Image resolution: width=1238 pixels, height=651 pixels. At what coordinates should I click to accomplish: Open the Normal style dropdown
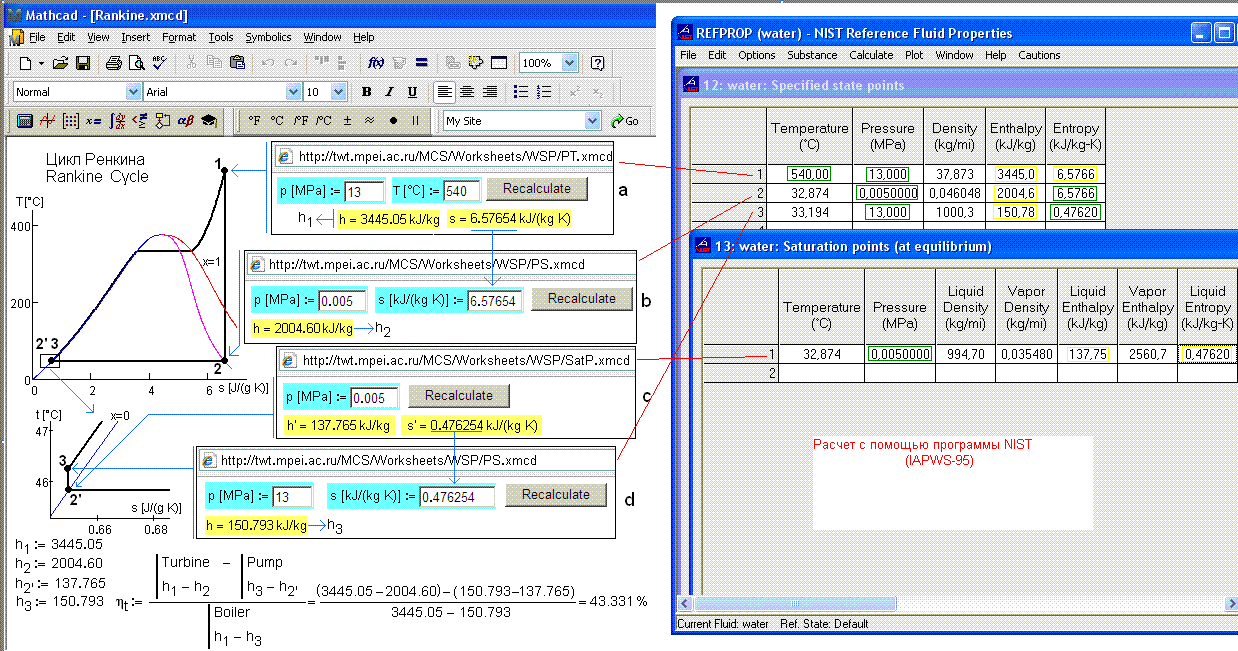(134, 92)
